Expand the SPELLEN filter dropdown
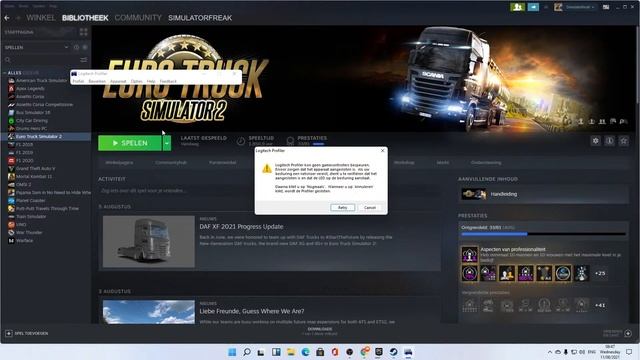 67,47
